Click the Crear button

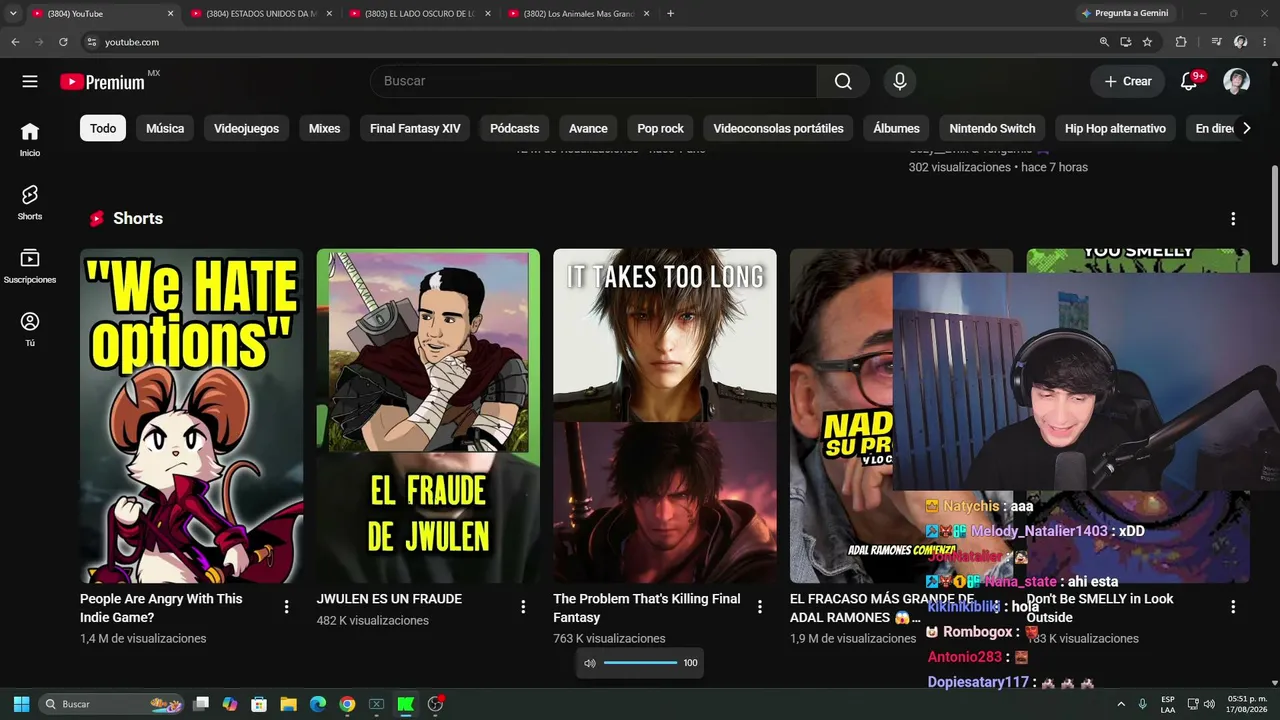[1127, 81]
